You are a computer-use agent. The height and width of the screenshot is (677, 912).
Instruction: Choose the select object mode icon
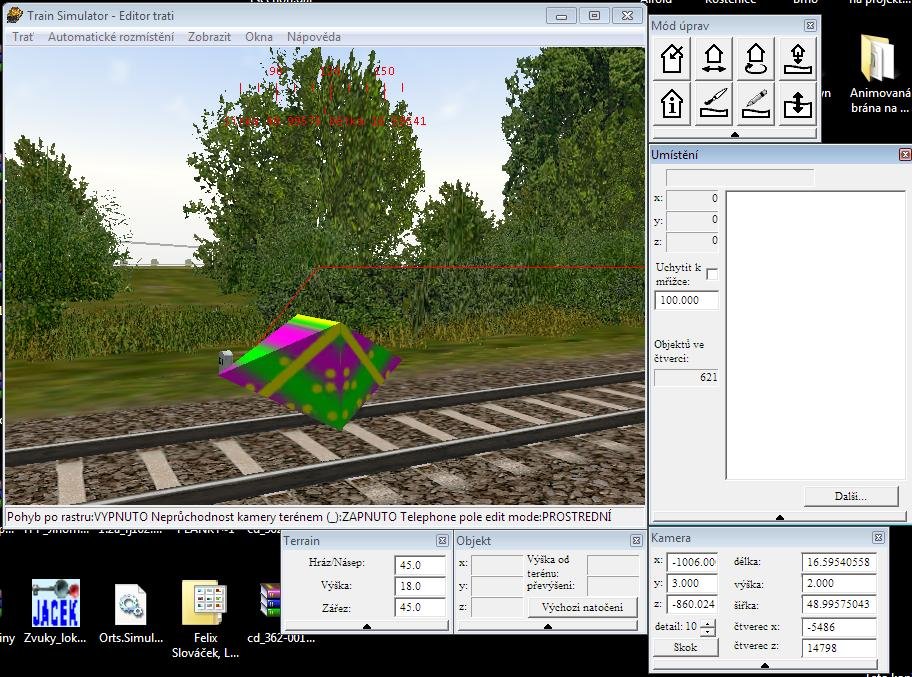[x=672, y=59]
